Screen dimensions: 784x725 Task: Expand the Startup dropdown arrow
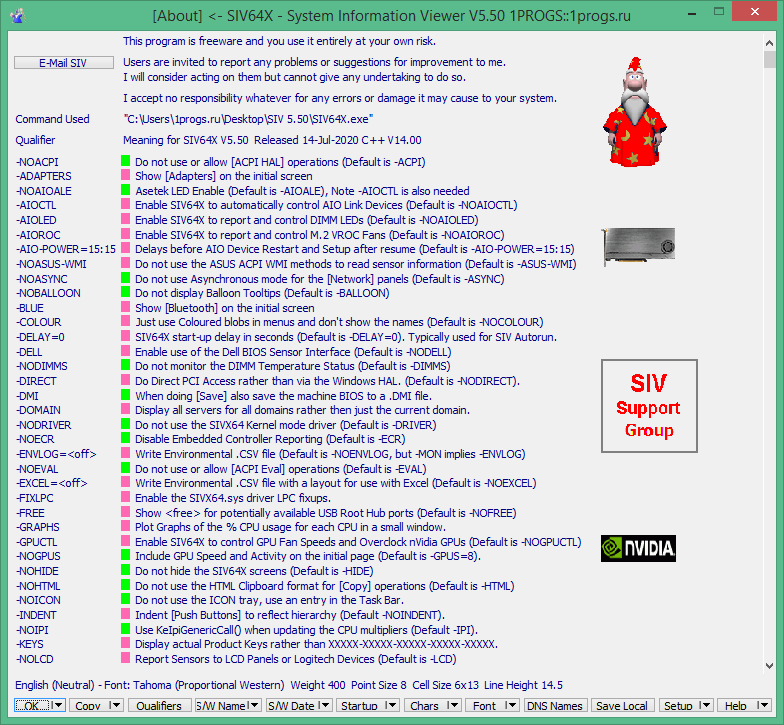click(x=392, y=706)
